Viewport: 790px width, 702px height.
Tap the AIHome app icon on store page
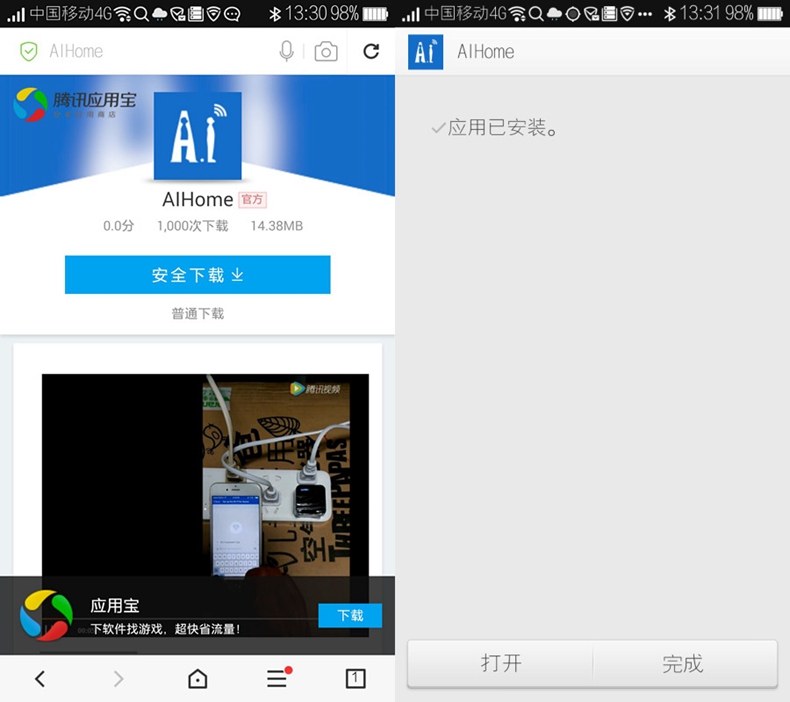[x=197, y=136]
